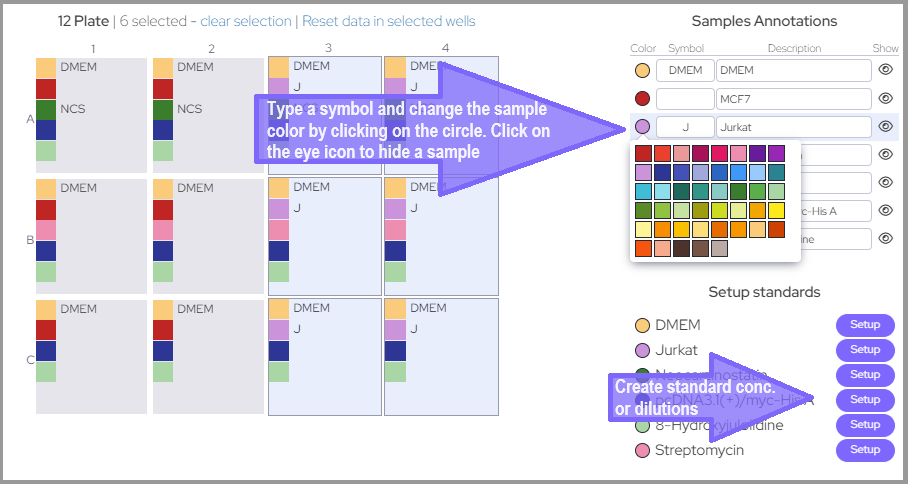The image size is (909, 484).
Task: Hide the DMEM sample with eye icon
Action: tap(885, 70)
